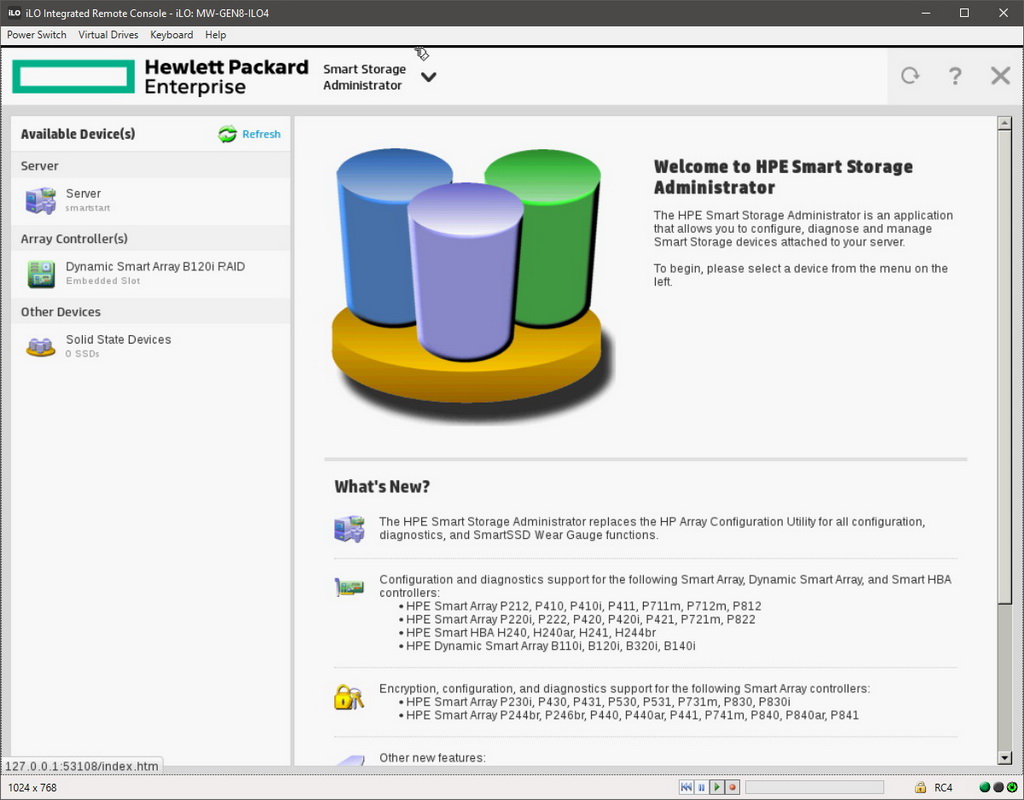Open the Virtual Drives menu
The height and width of the screenshot is (800, 1024).
coord(108,35)
